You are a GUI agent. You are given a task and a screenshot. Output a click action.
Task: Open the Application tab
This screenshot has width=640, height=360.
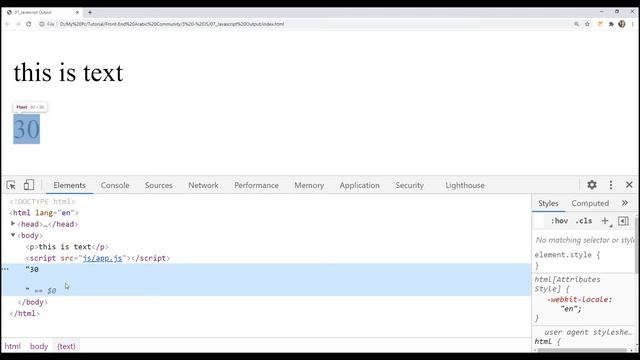(x=360, y=185)
